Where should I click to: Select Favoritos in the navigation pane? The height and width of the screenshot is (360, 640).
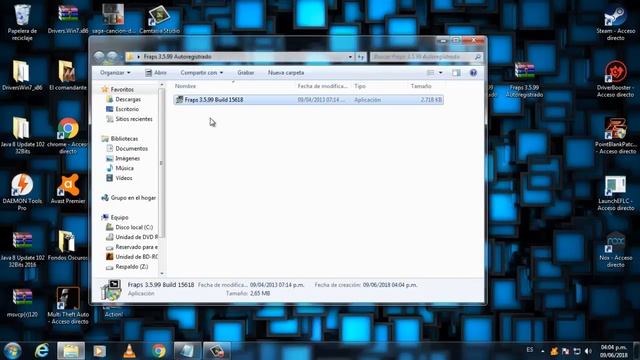(122, 89)
